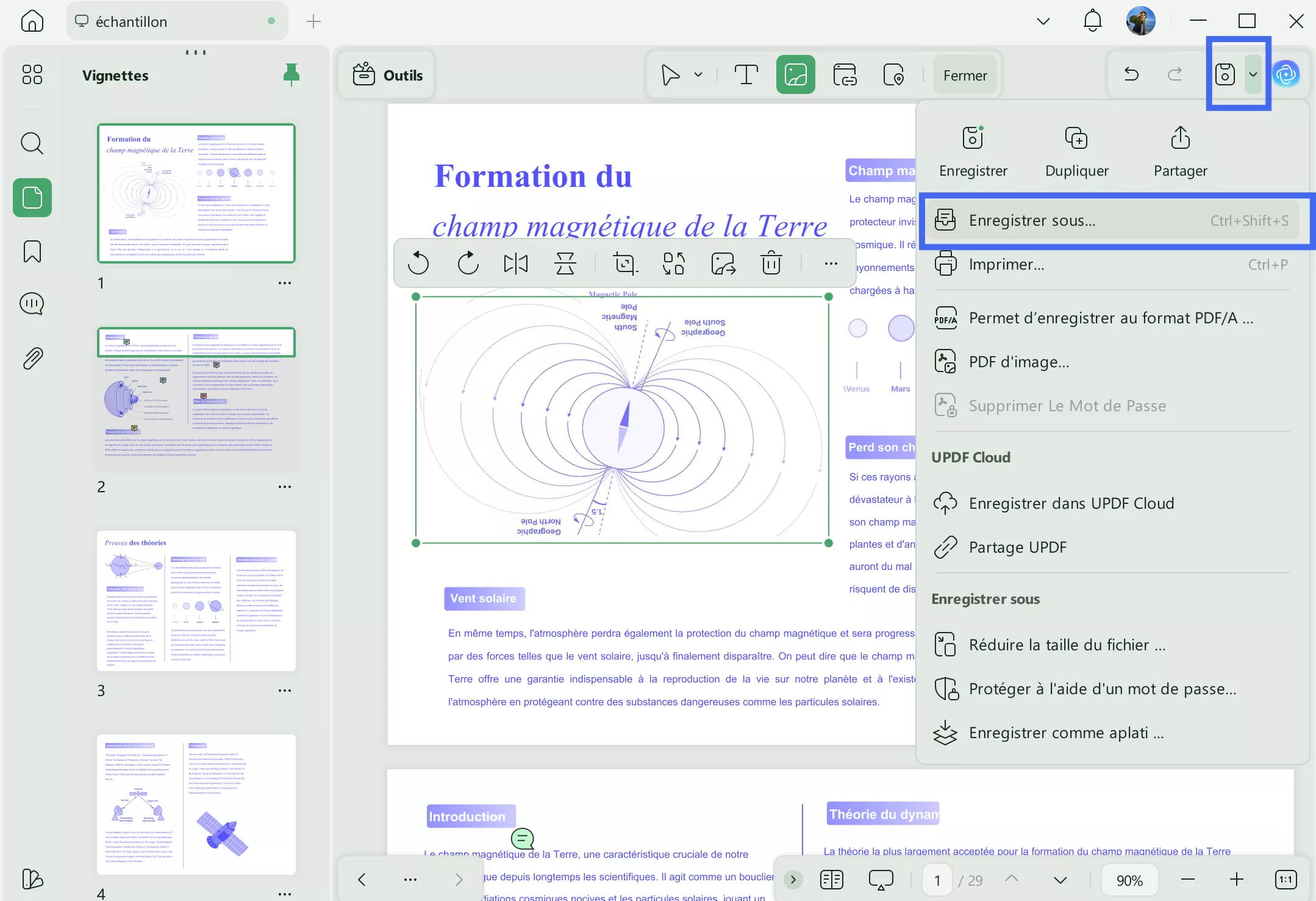
Task: Select the crop image tool
Action: click(x=624, y=264)
